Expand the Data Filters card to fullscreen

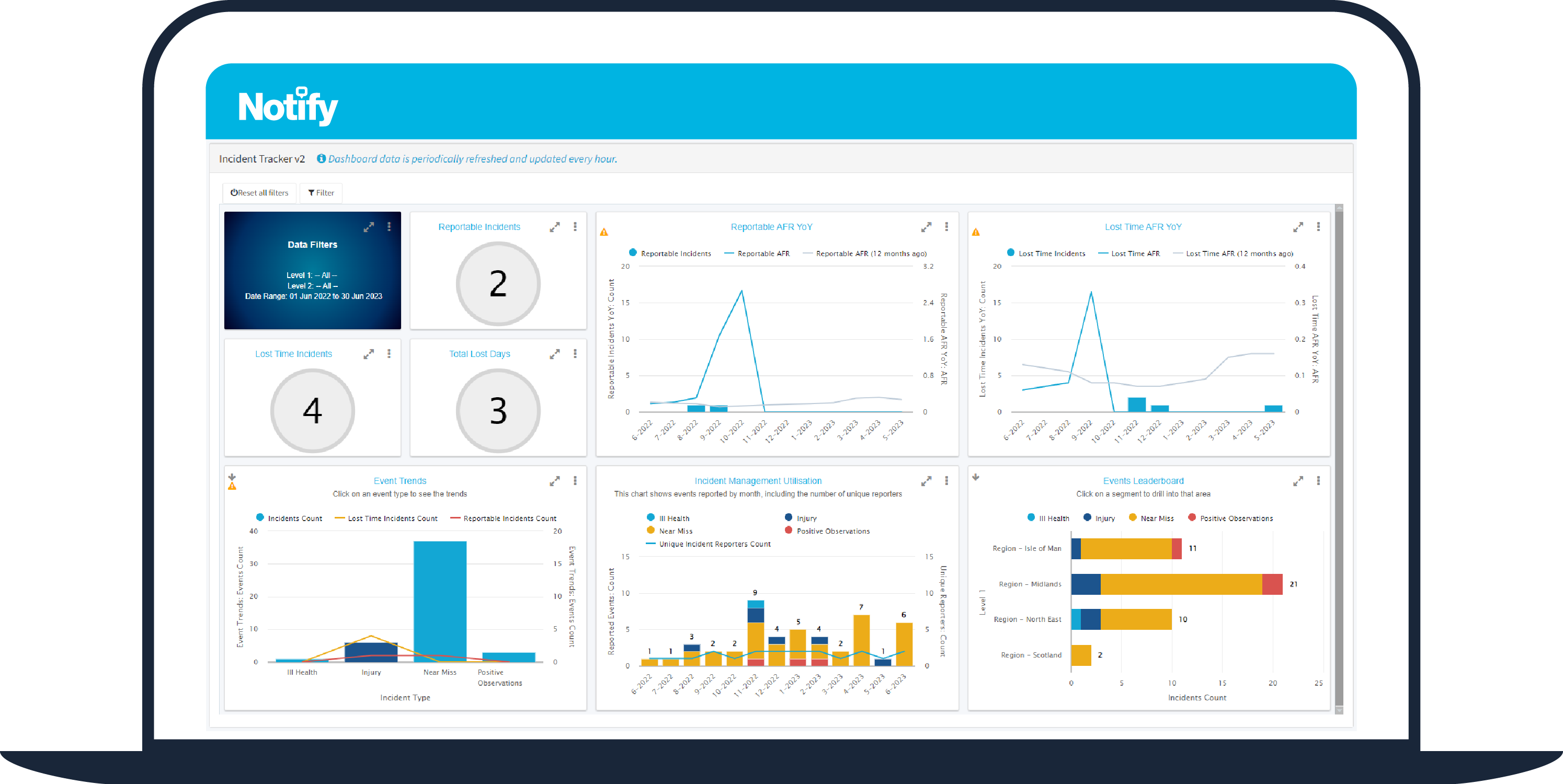pyautogui.click(x=370, y=226)
